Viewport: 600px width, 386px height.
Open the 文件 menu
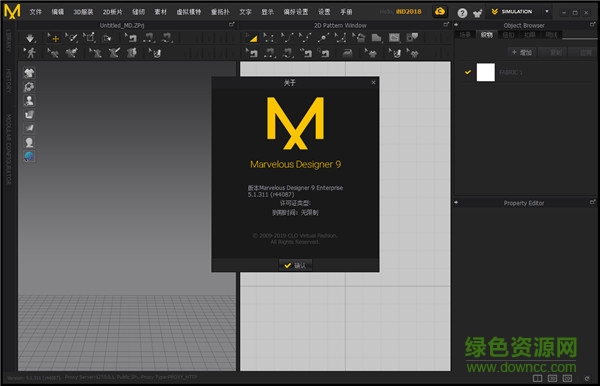(36, 12)
